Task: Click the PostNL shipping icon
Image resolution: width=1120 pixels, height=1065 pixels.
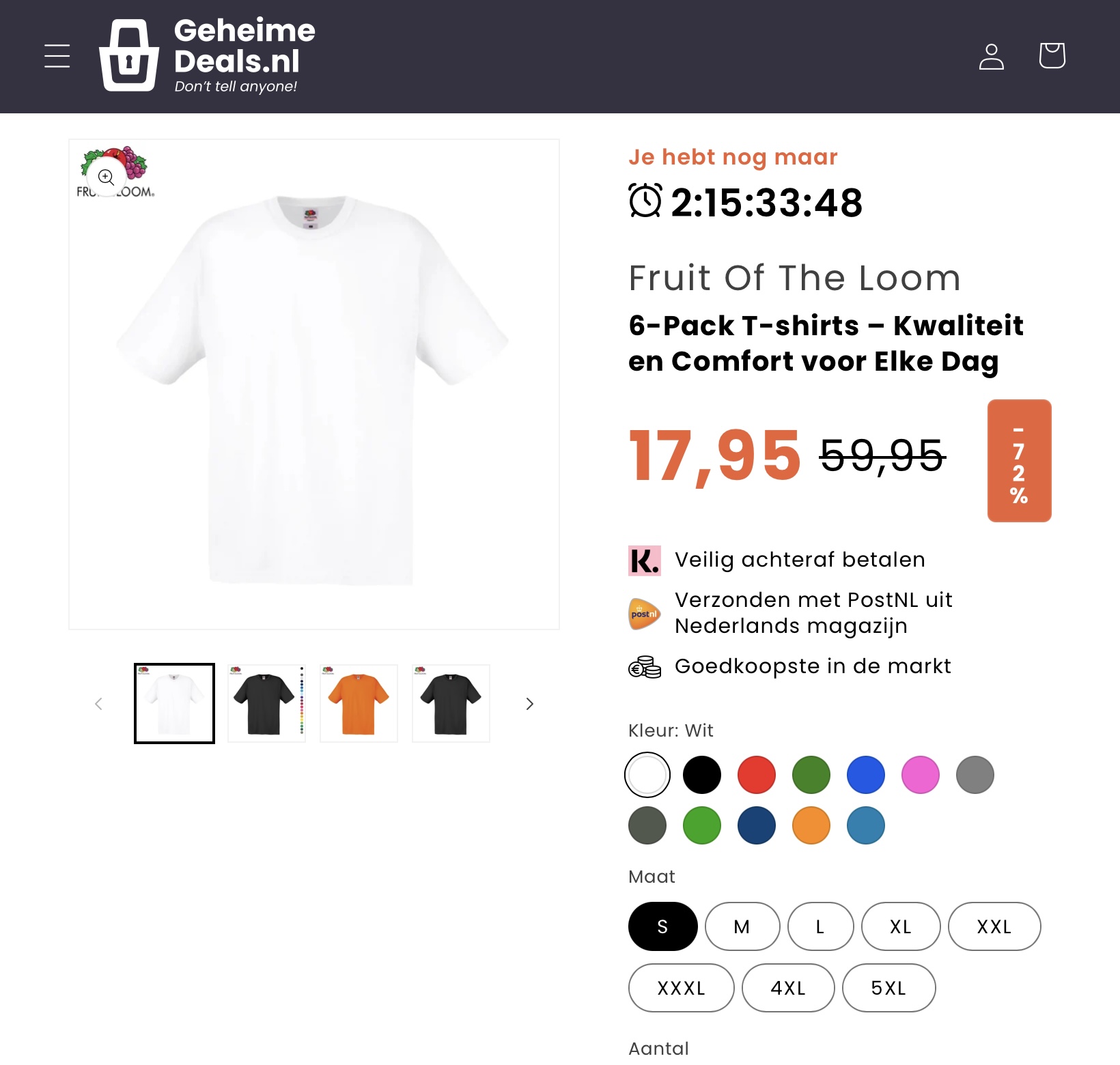Action: click(x=644, y=612)
